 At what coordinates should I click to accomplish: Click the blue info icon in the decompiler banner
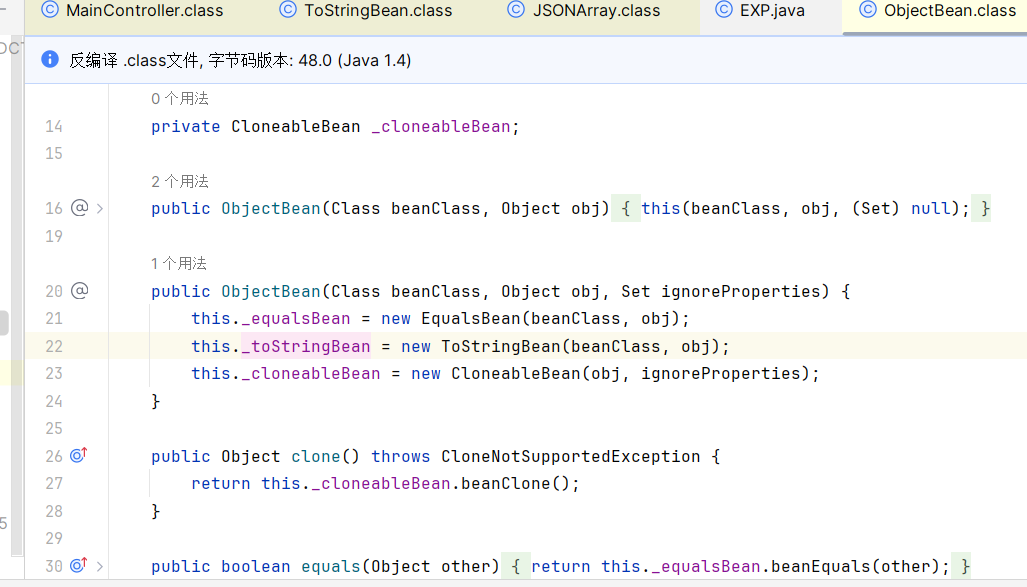pos(49,60)
